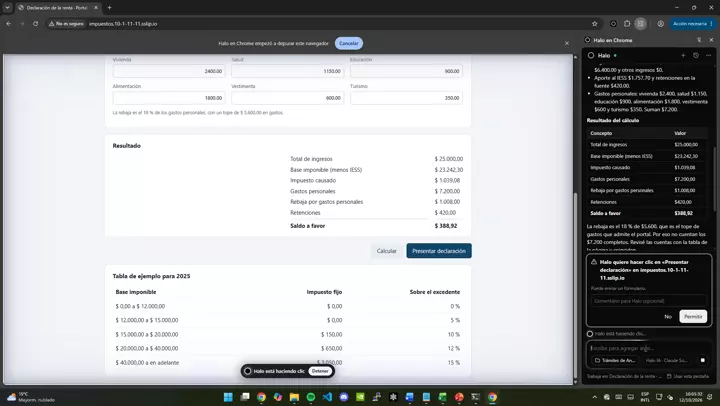Open Visual Studio Code from the taskbar
Viewport: 720px width, 406px height.
tap(327, 397)
